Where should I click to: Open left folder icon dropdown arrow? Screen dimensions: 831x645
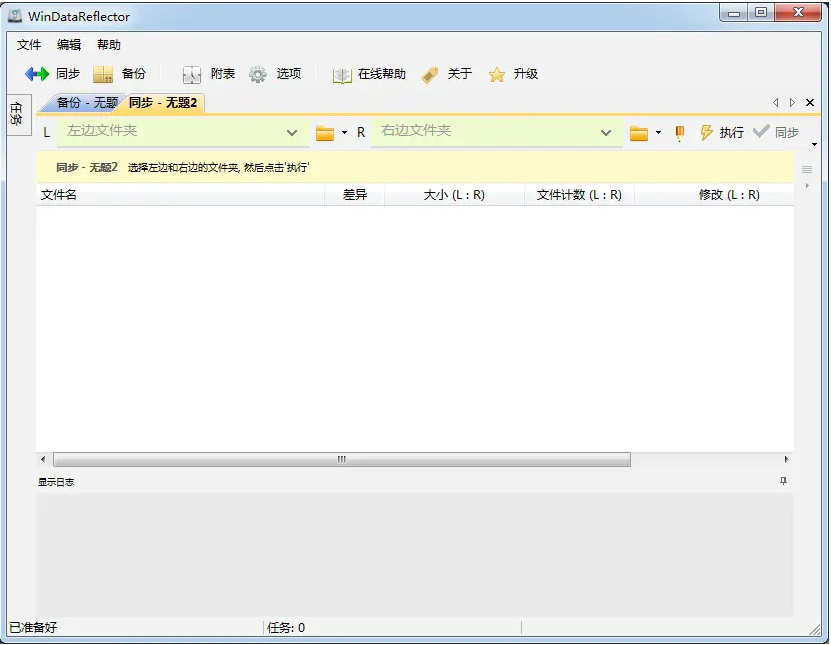pos(344,132)
